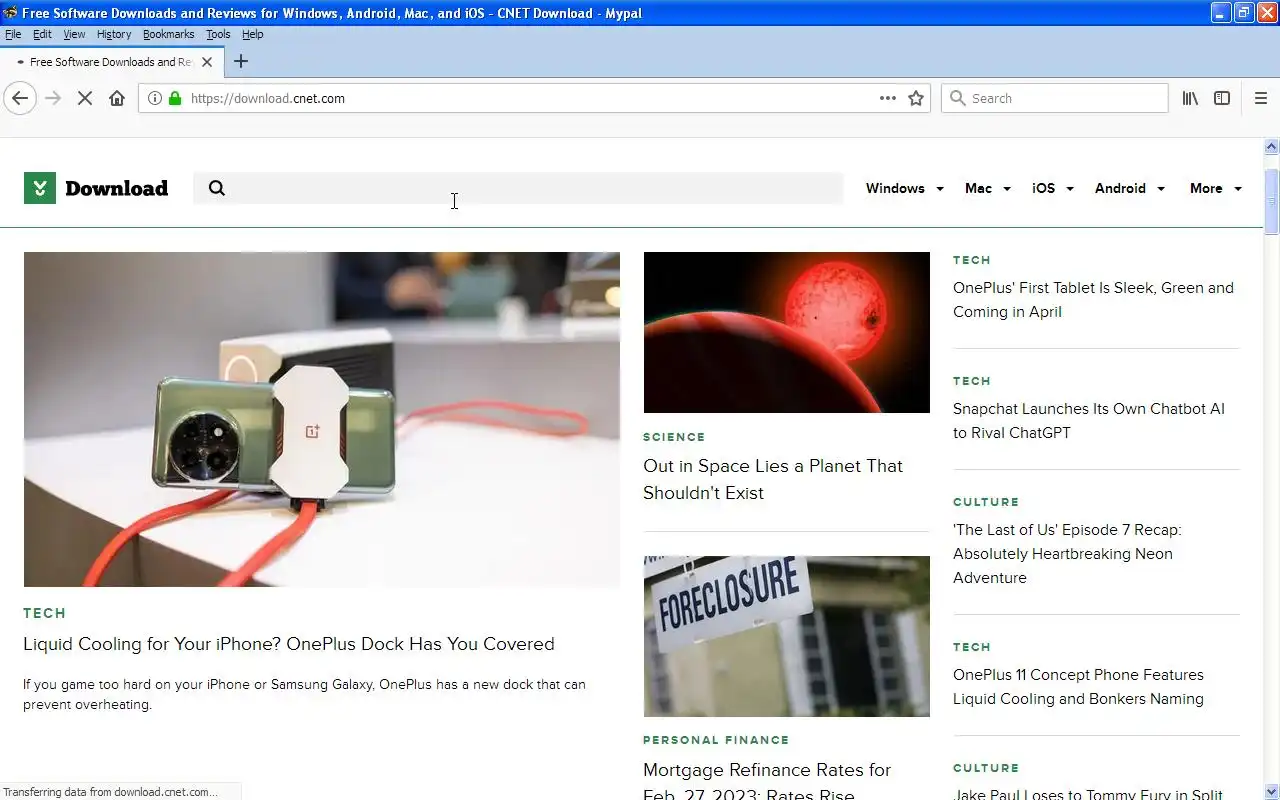Open OnePlus' First Tablet article
Image resolution: width=1280 pixels, height=800 pixels.
[x=1093, y=300]
